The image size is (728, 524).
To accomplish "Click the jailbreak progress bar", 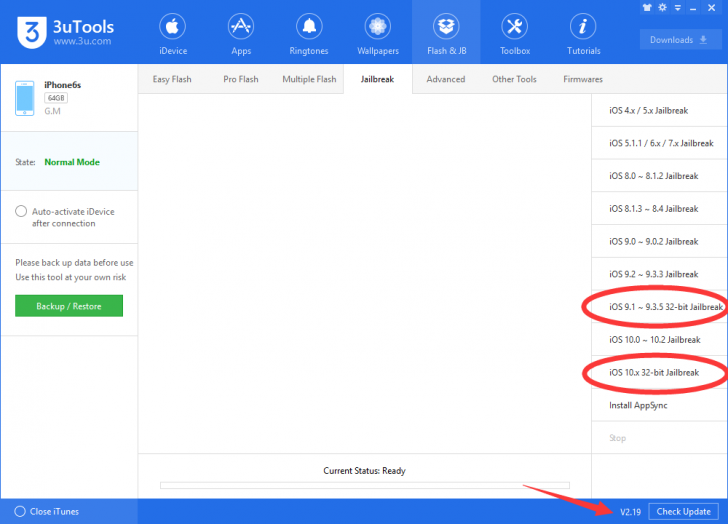I will (x=365, y=485).
